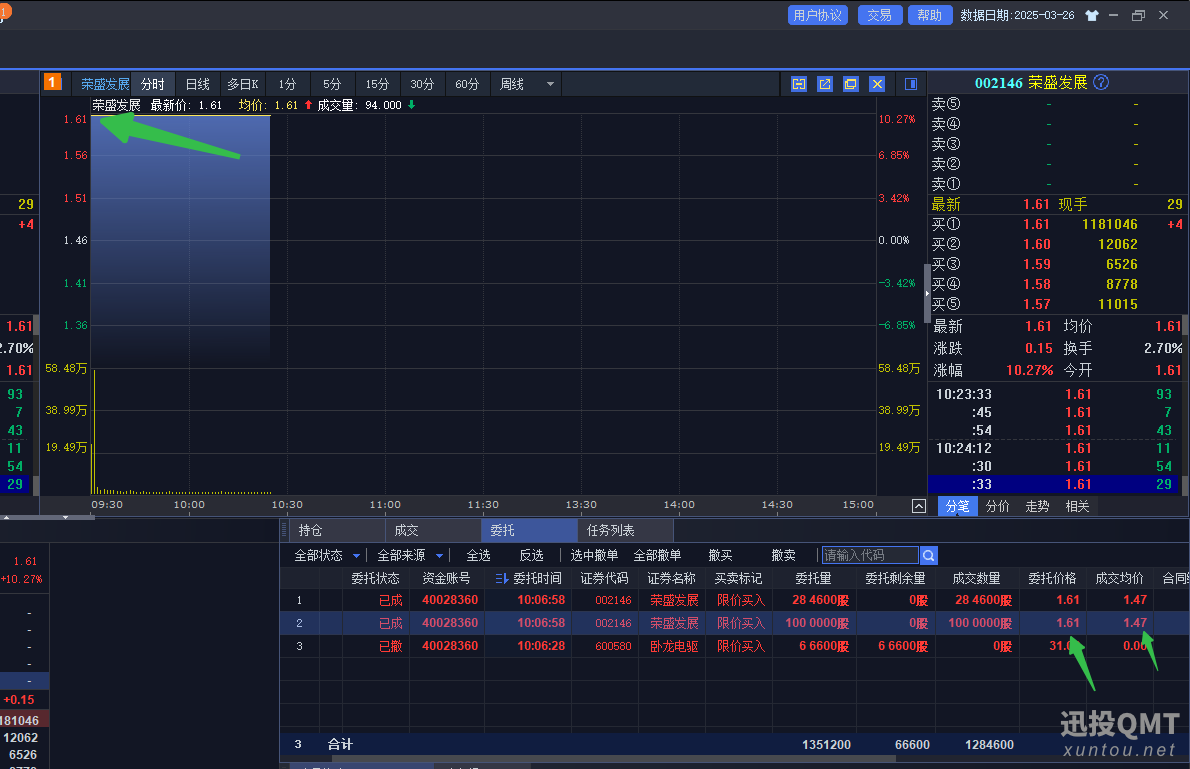Switch chart to 日线 view

click(x=197, y=84)
